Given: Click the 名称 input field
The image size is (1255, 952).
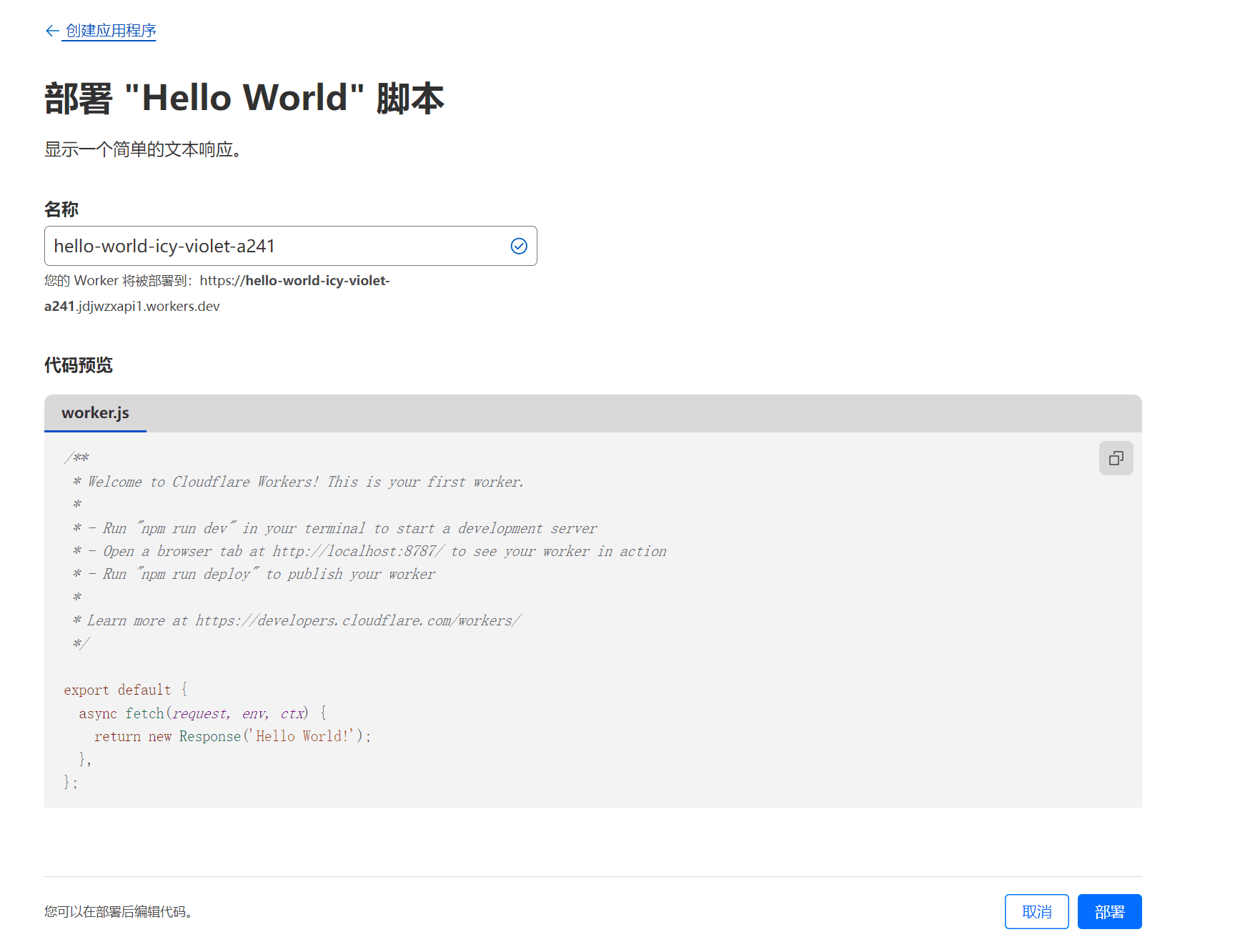Looking at the screenshot, I should click(272, 246).
